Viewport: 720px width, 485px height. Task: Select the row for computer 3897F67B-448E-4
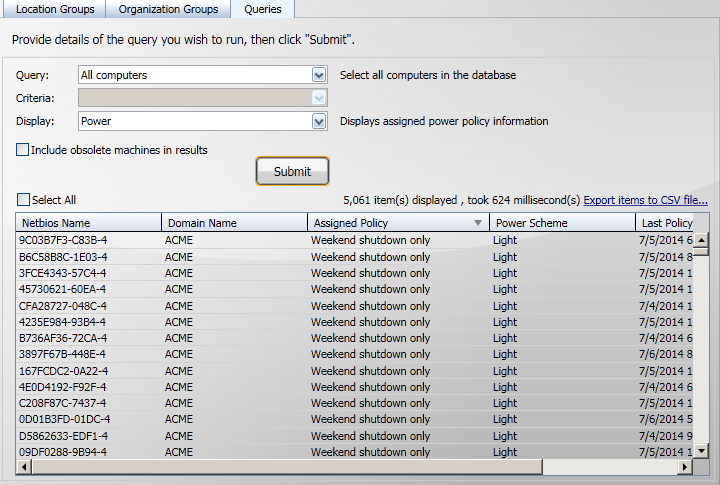[x=62, y=354]
